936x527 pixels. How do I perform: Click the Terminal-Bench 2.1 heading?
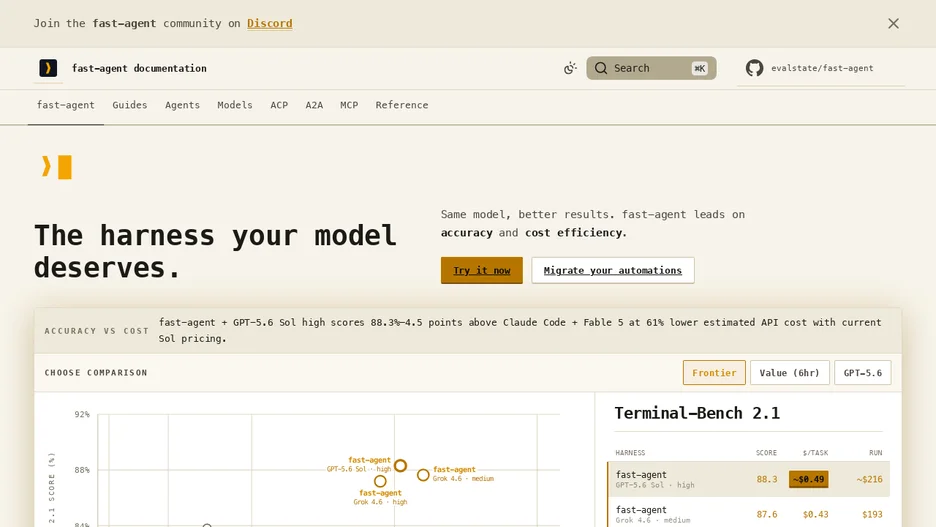697,413
